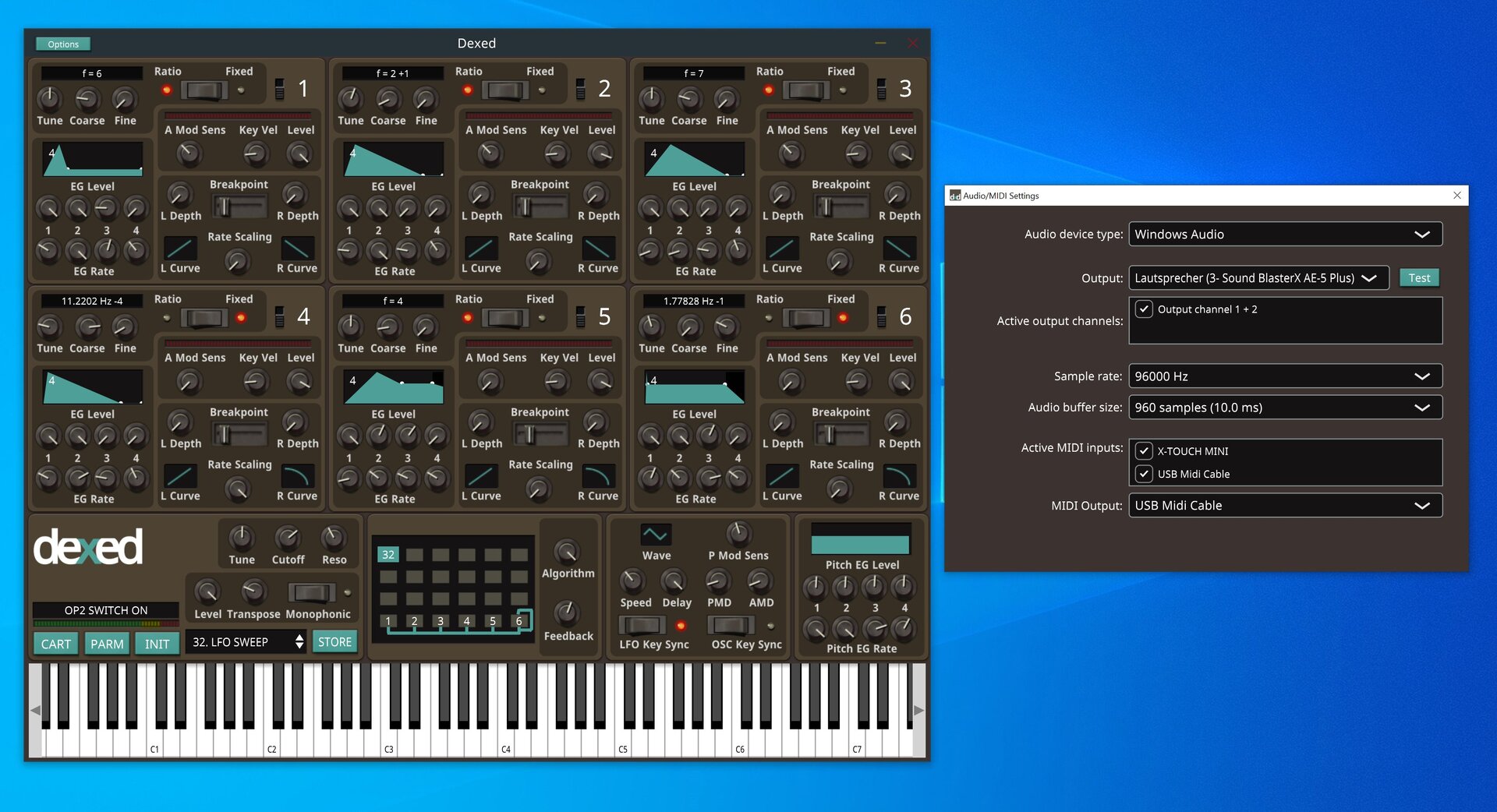This screenshot has width=1497, height=812.
Task: Click the LFO Speed knob
Action: (632, 581)
